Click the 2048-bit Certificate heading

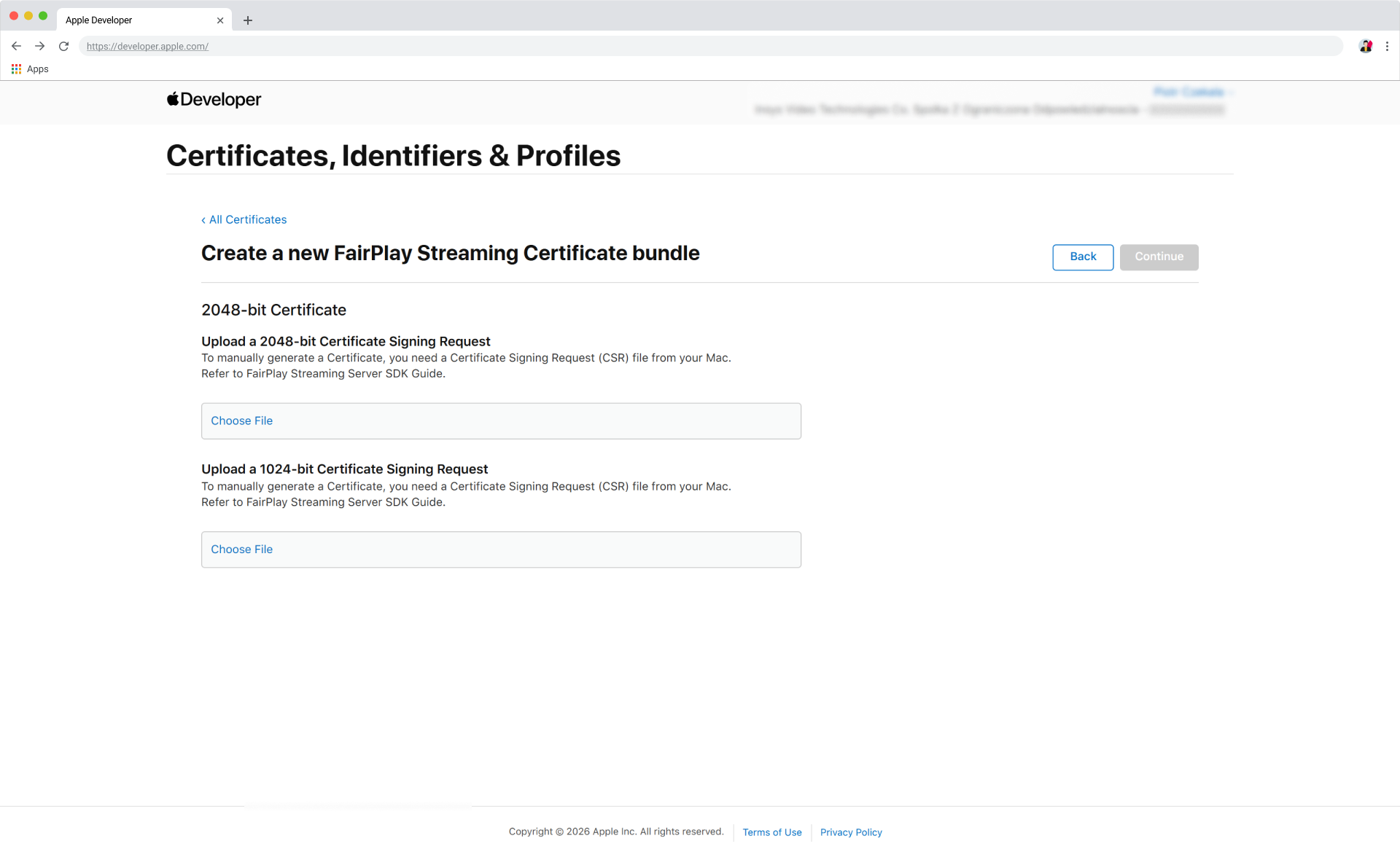(273, 310)
